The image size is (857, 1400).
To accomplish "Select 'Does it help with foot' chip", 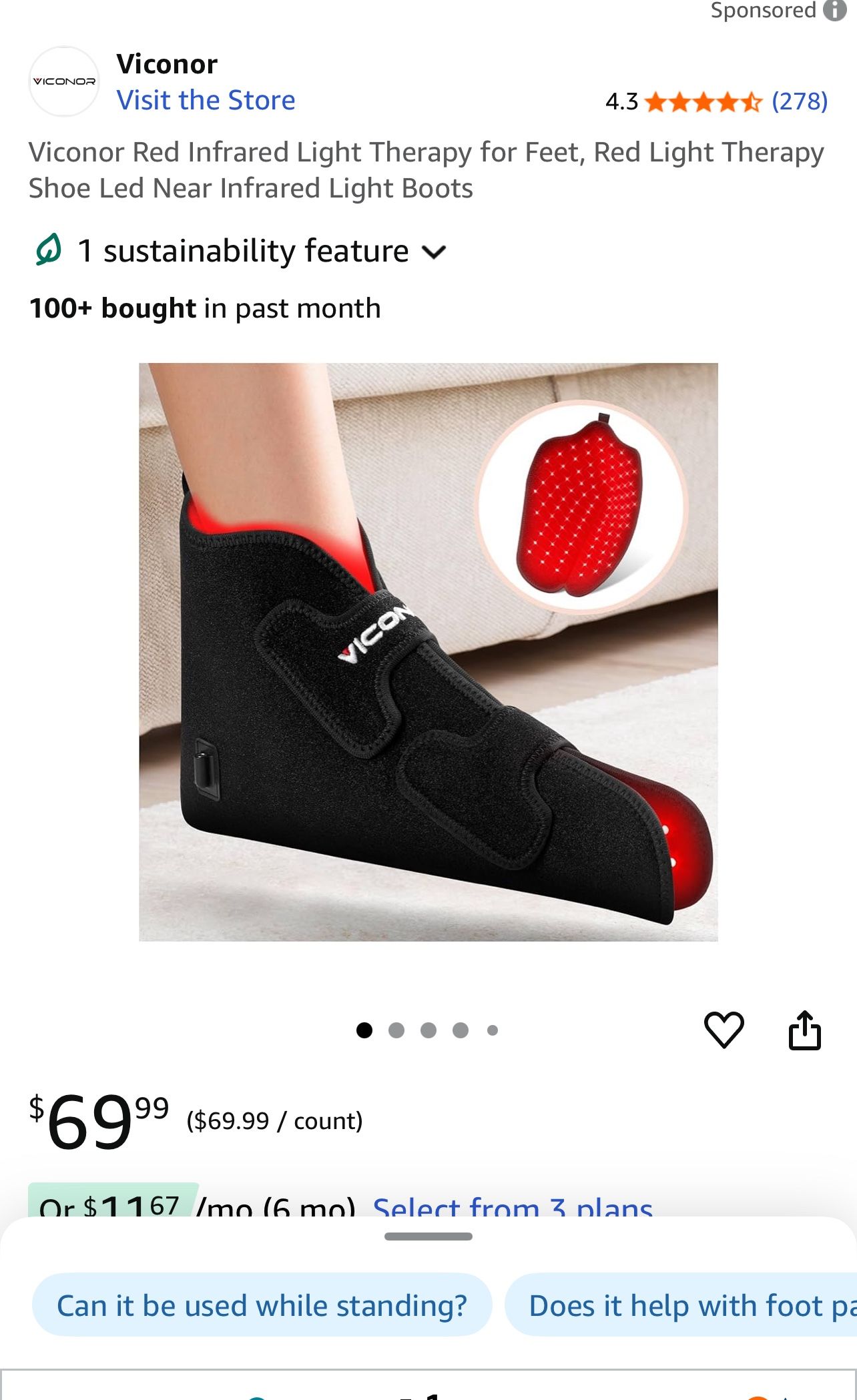I will 681,1305.
